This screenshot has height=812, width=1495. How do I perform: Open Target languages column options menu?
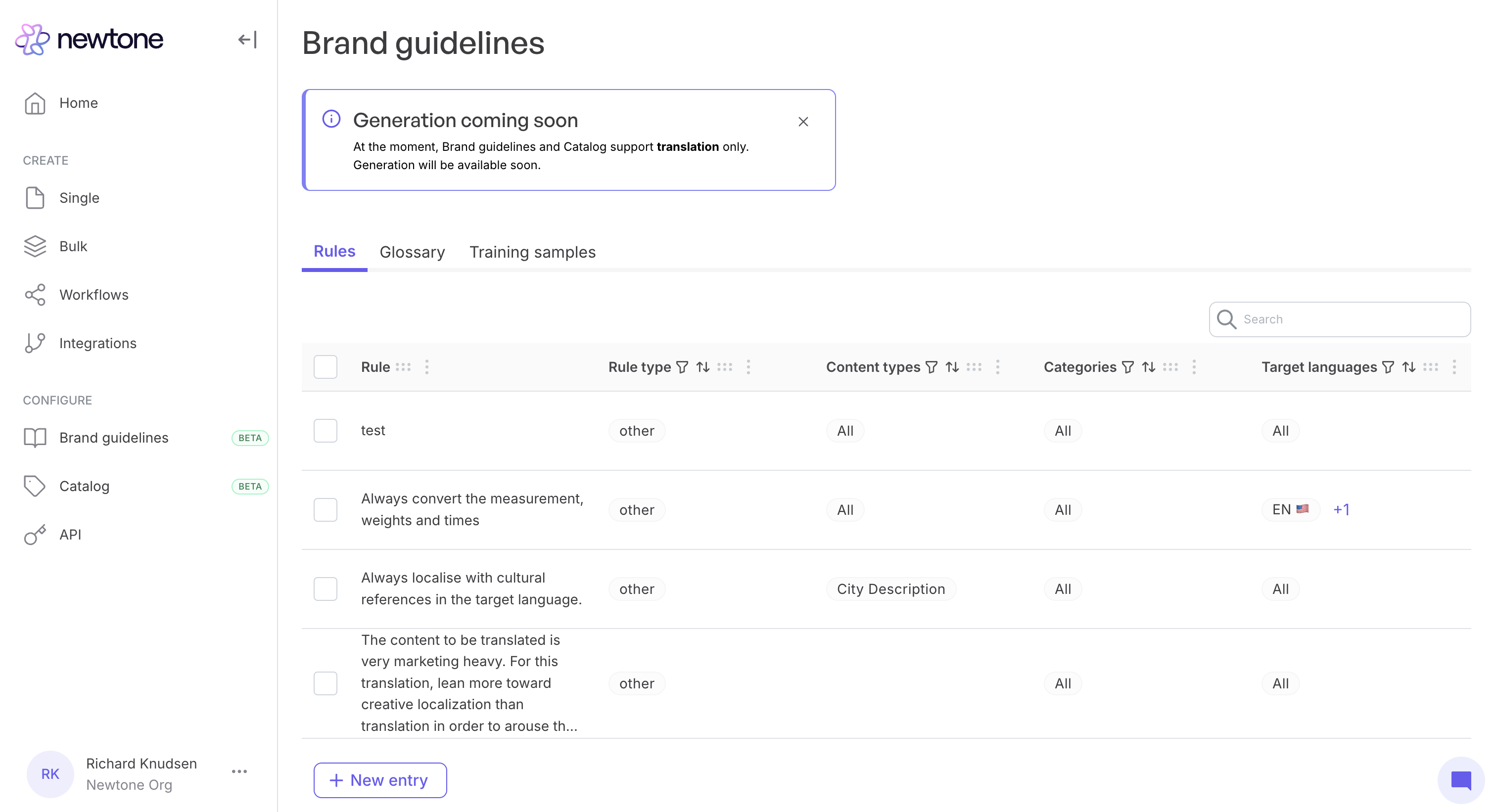pos(1454,367)
